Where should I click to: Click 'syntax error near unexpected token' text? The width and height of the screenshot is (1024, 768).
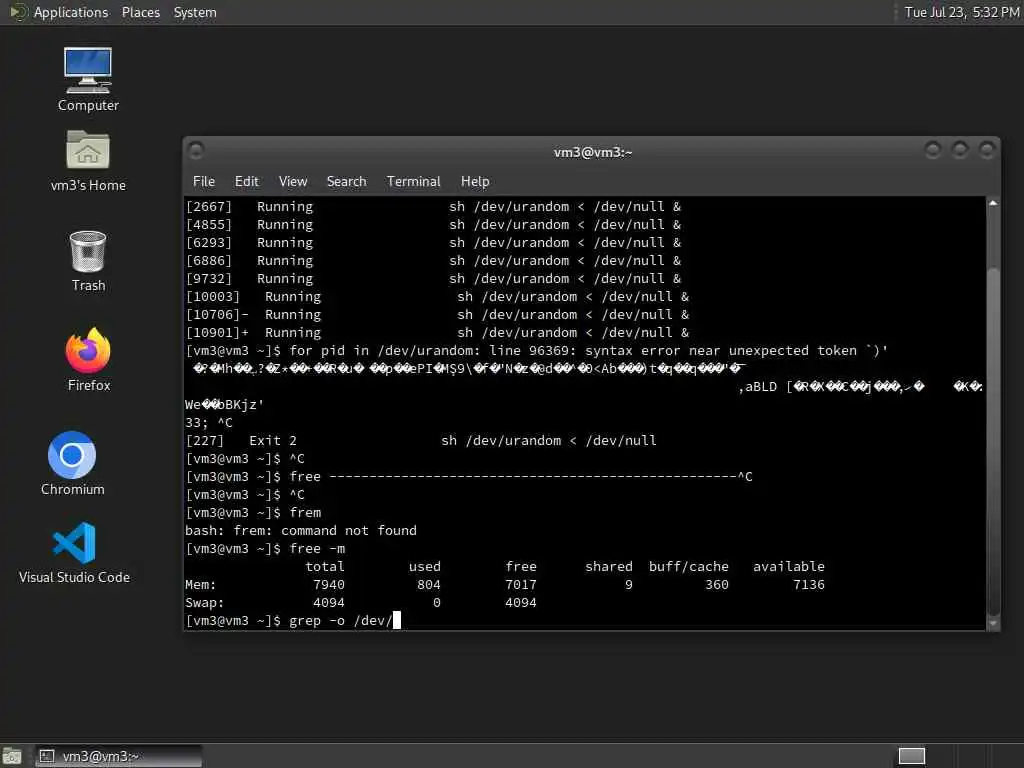pos(720,351)
